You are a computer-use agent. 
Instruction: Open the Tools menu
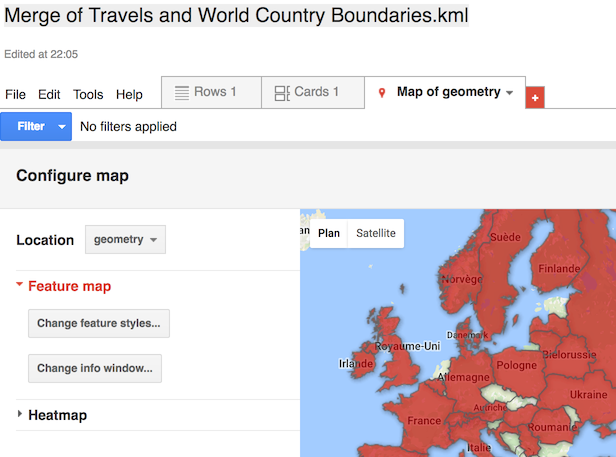pos(88,95)
